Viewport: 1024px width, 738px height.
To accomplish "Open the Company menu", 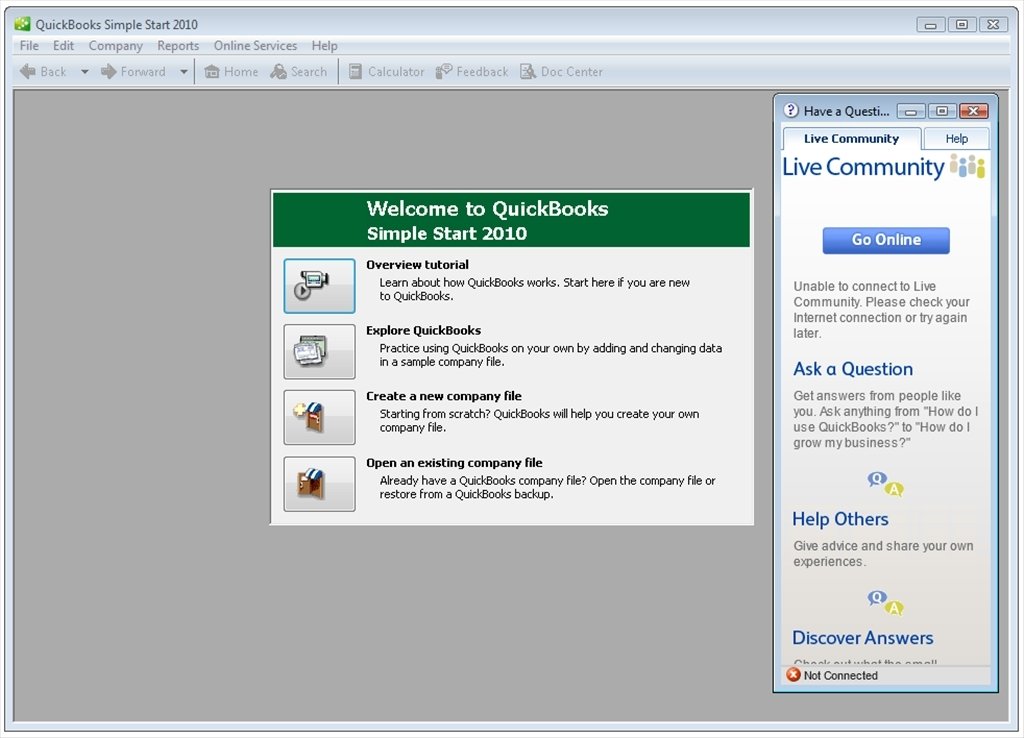I will coord(116,46).
